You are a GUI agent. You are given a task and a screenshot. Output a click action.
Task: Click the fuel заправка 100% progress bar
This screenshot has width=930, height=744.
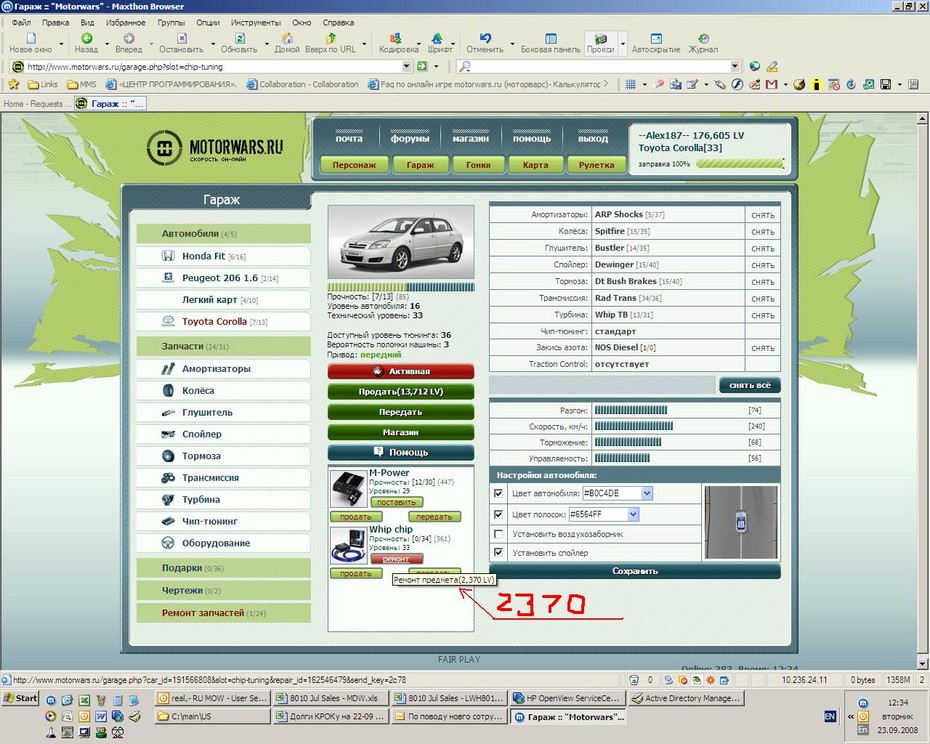click(740, 164)
